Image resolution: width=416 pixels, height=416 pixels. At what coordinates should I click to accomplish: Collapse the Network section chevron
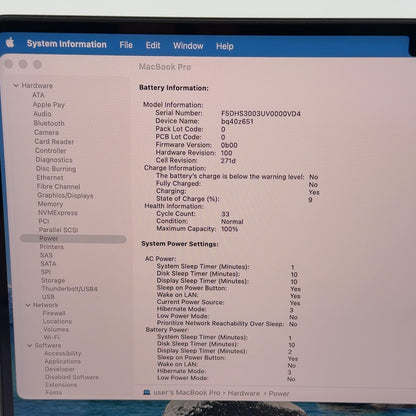pyautogui.click(x=28, y=305)
